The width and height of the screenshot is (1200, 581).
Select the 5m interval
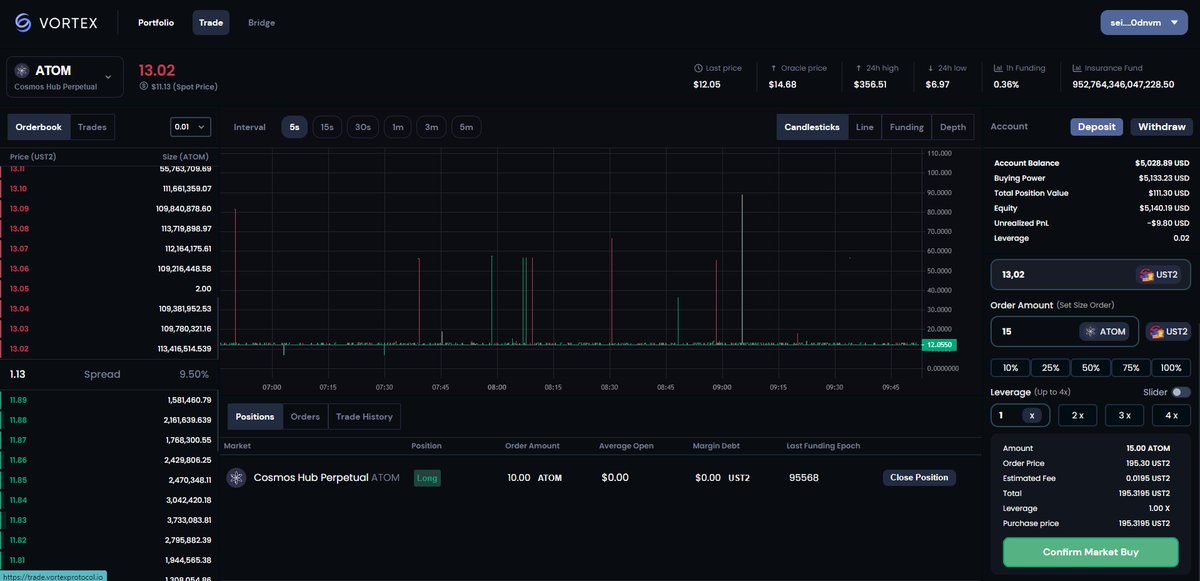point(466,127)
